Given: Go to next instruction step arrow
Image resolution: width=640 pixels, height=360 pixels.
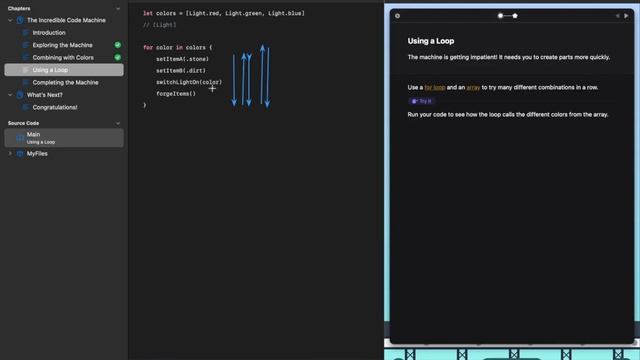Looking at the screenshot, I should [x=626, y=16].
